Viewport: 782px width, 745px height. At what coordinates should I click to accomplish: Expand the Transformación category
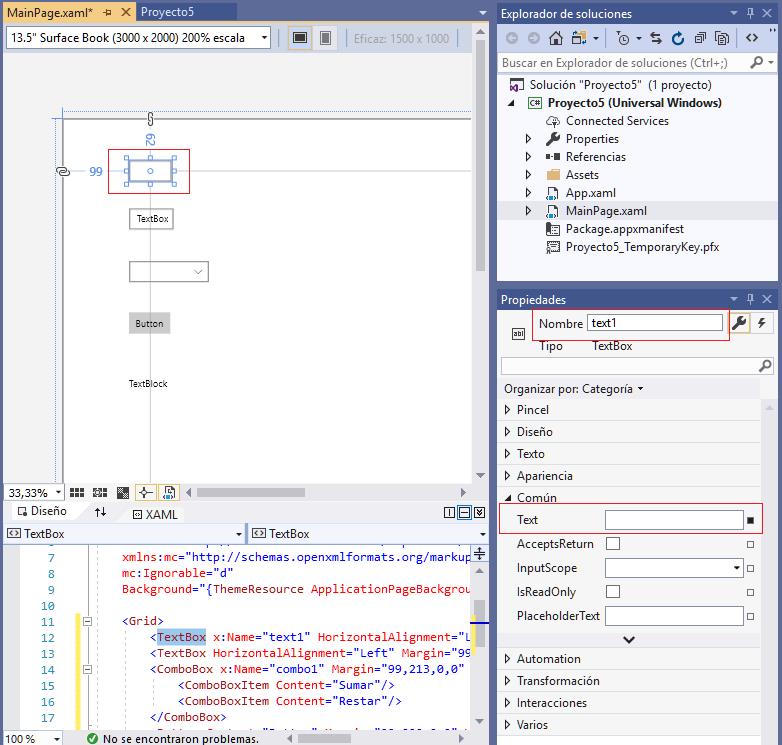pyautogui.click(x=508, y=681)
